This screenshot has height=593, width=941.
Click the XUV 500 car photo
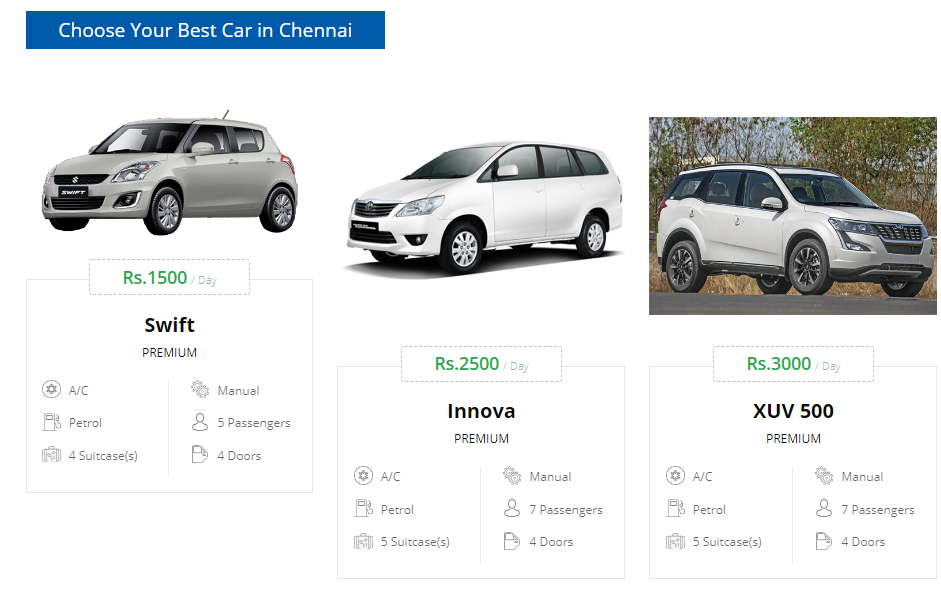point(793,215)
